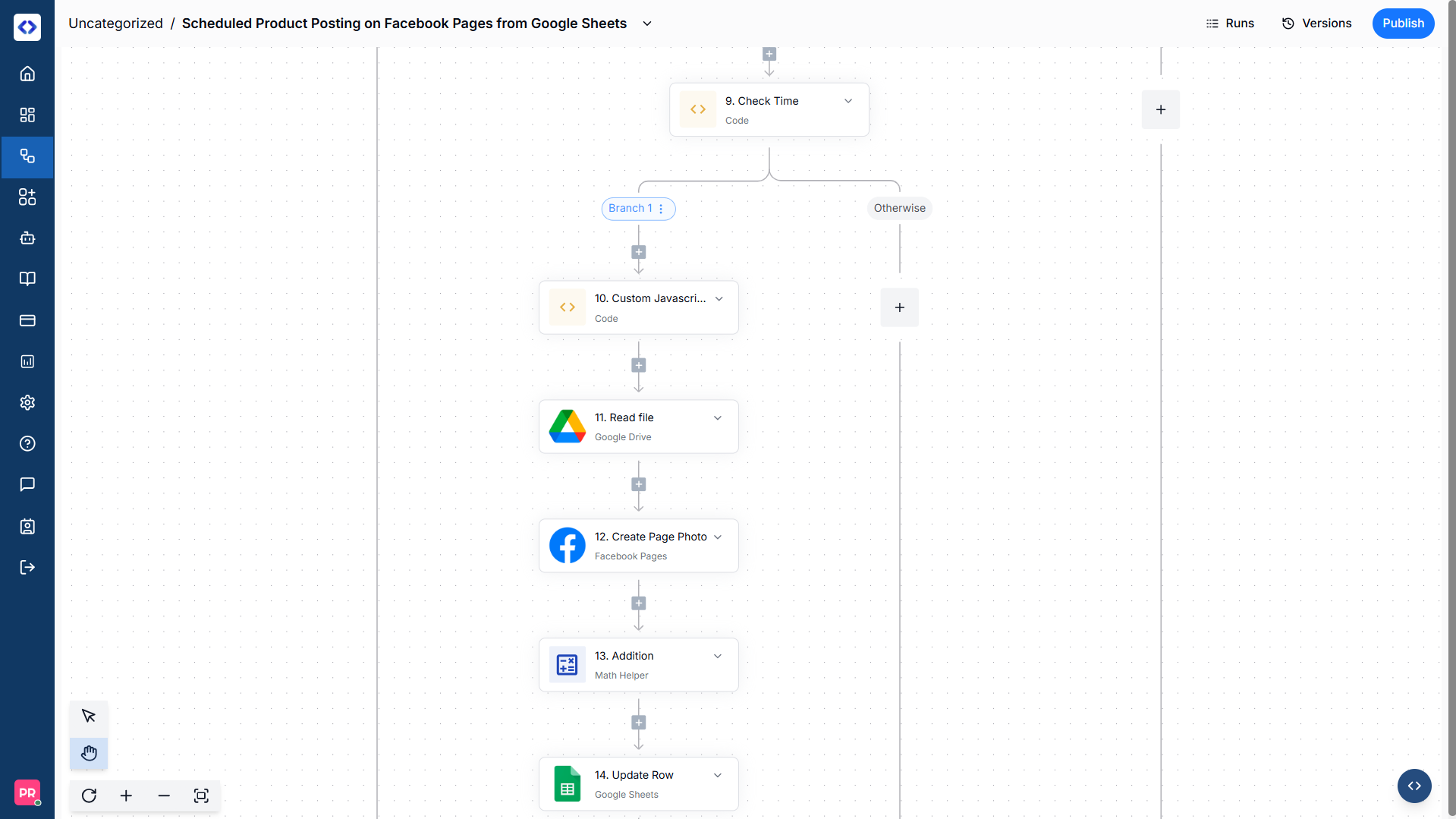Expand the 12. Create Page Photo chevron
The width and height of the screenshot is (1456, 819).
[x=718, y=537]
